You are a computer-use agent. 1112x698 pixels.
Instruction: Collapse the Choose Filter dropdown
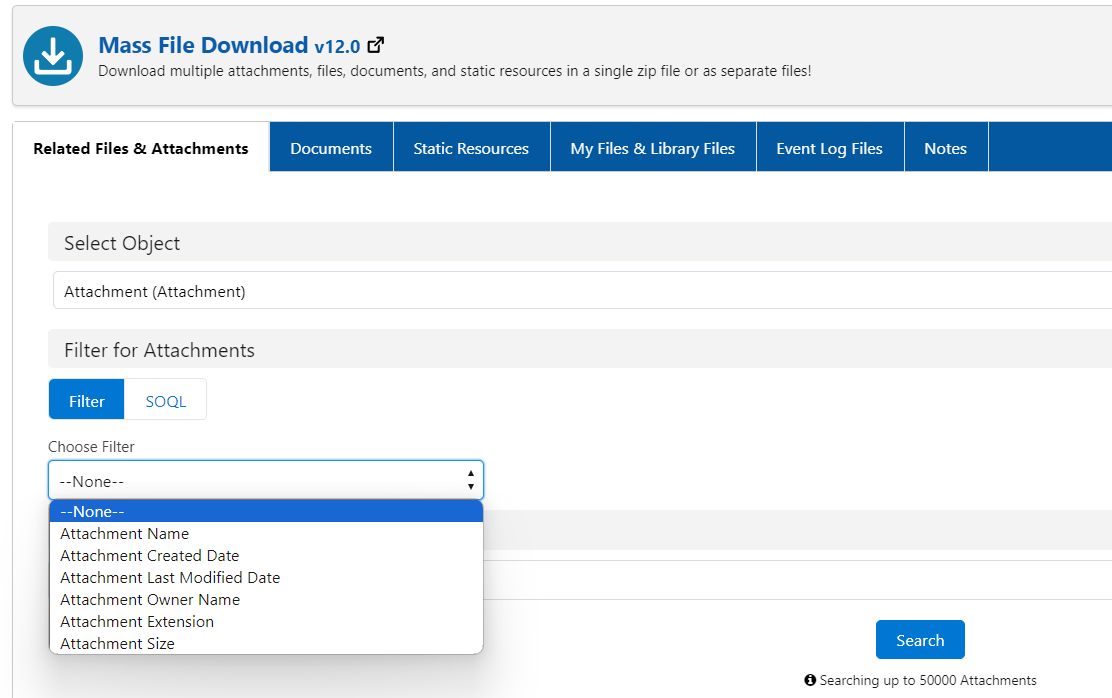[x=266, y=481]
